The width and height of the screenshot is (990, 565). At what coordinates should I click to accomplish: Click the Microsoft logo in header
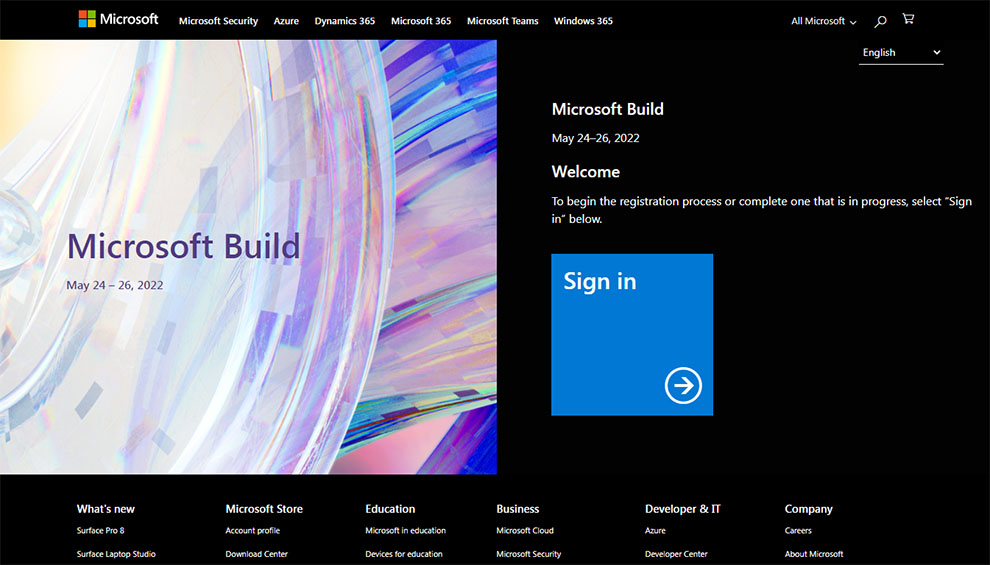(118, 20)
